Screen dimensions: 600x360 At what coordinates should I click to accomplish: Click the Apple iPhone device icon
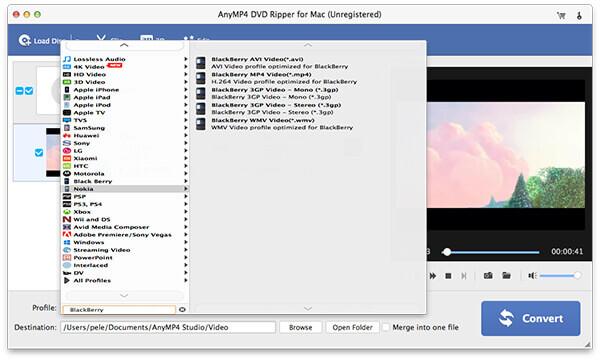67,90
